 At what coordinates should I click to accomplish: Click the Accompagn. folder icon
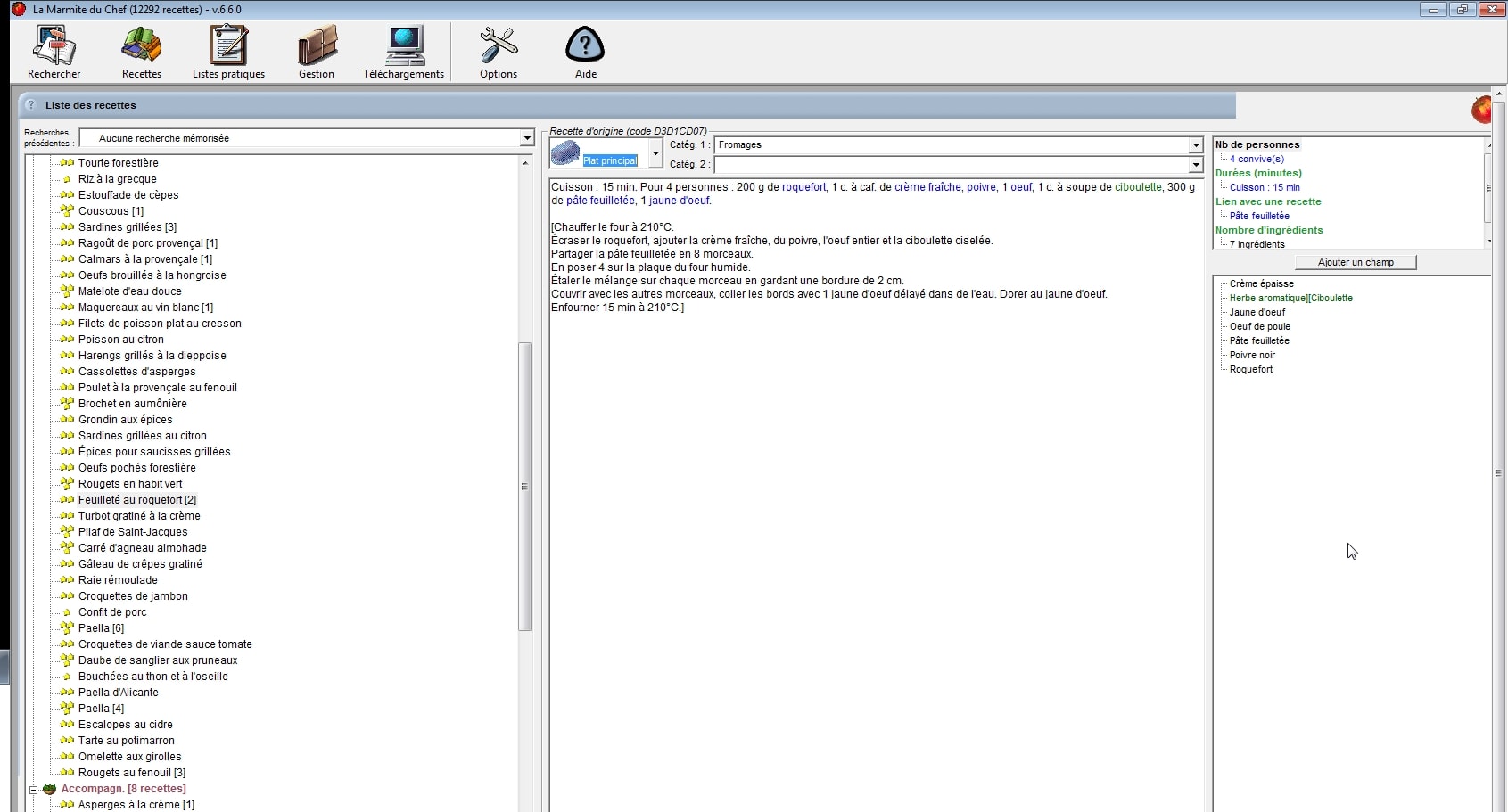pos(50,789)
